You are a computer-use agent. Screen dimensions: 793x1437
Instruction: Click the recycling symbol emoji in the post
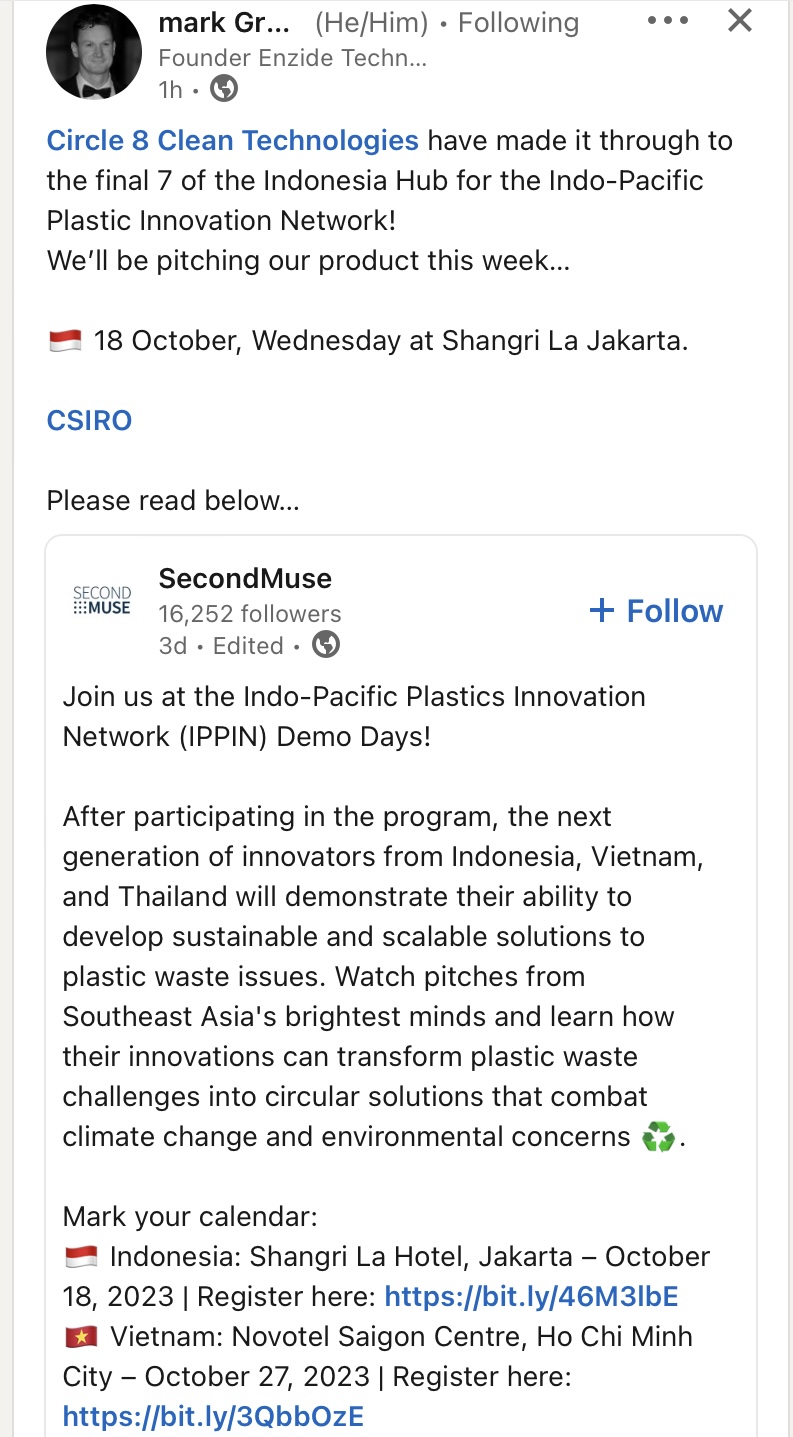(659, 1138)
